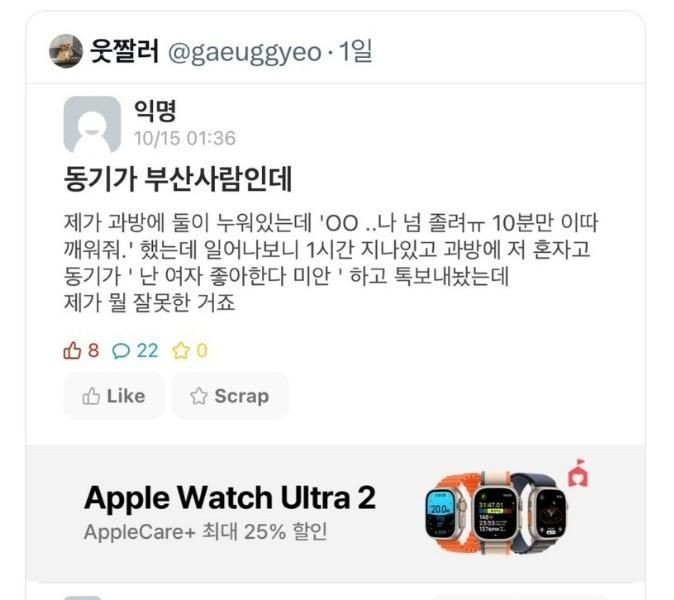Click AppleCare+ 최대 25% 할인 text
The image size is (674, 600).
coord(205,532)
